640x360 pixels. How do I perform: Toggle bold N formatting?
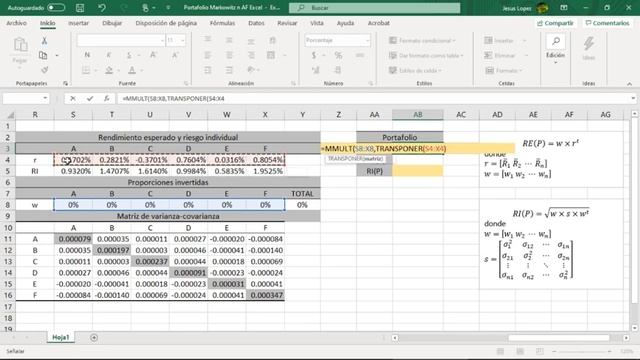(87, 55)
